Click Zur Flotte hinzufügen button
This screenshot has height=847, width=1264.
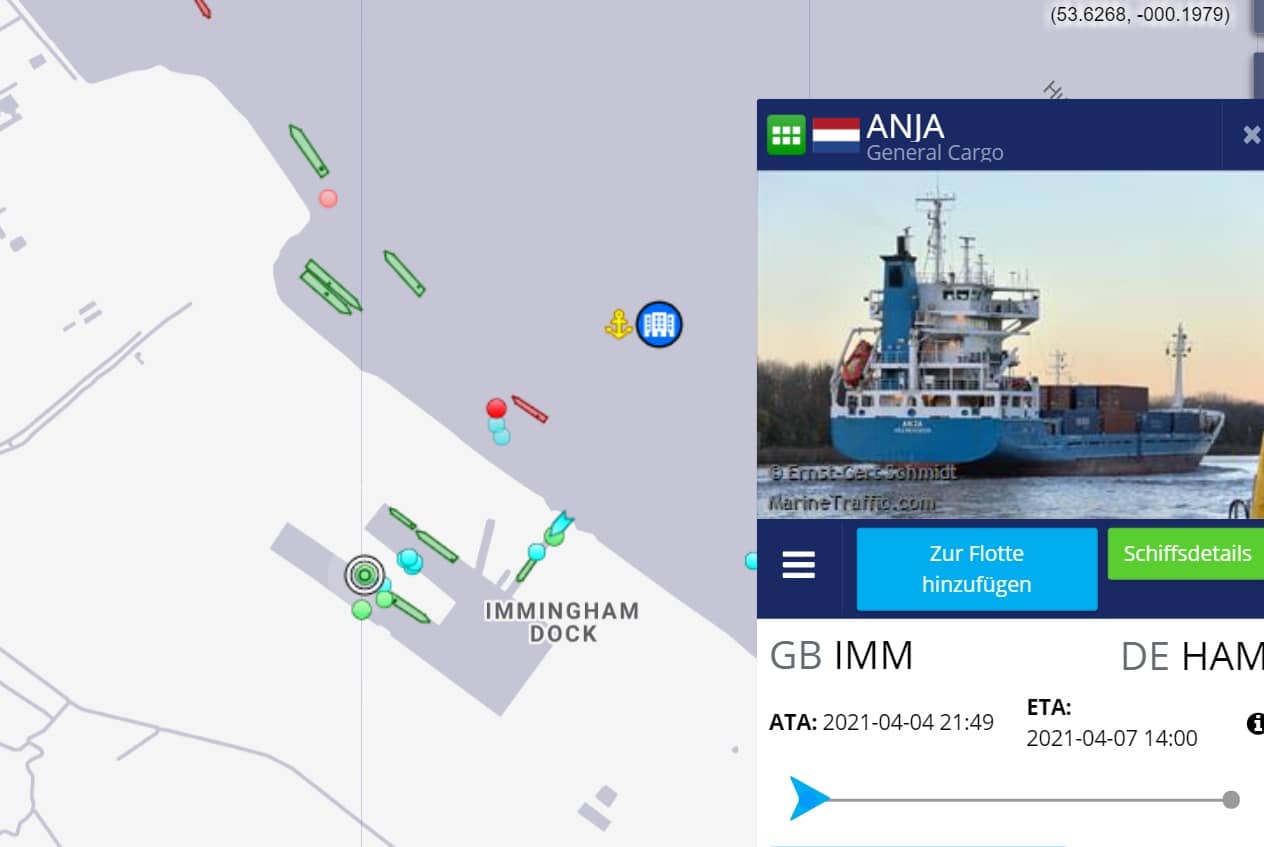pos(976,569)
